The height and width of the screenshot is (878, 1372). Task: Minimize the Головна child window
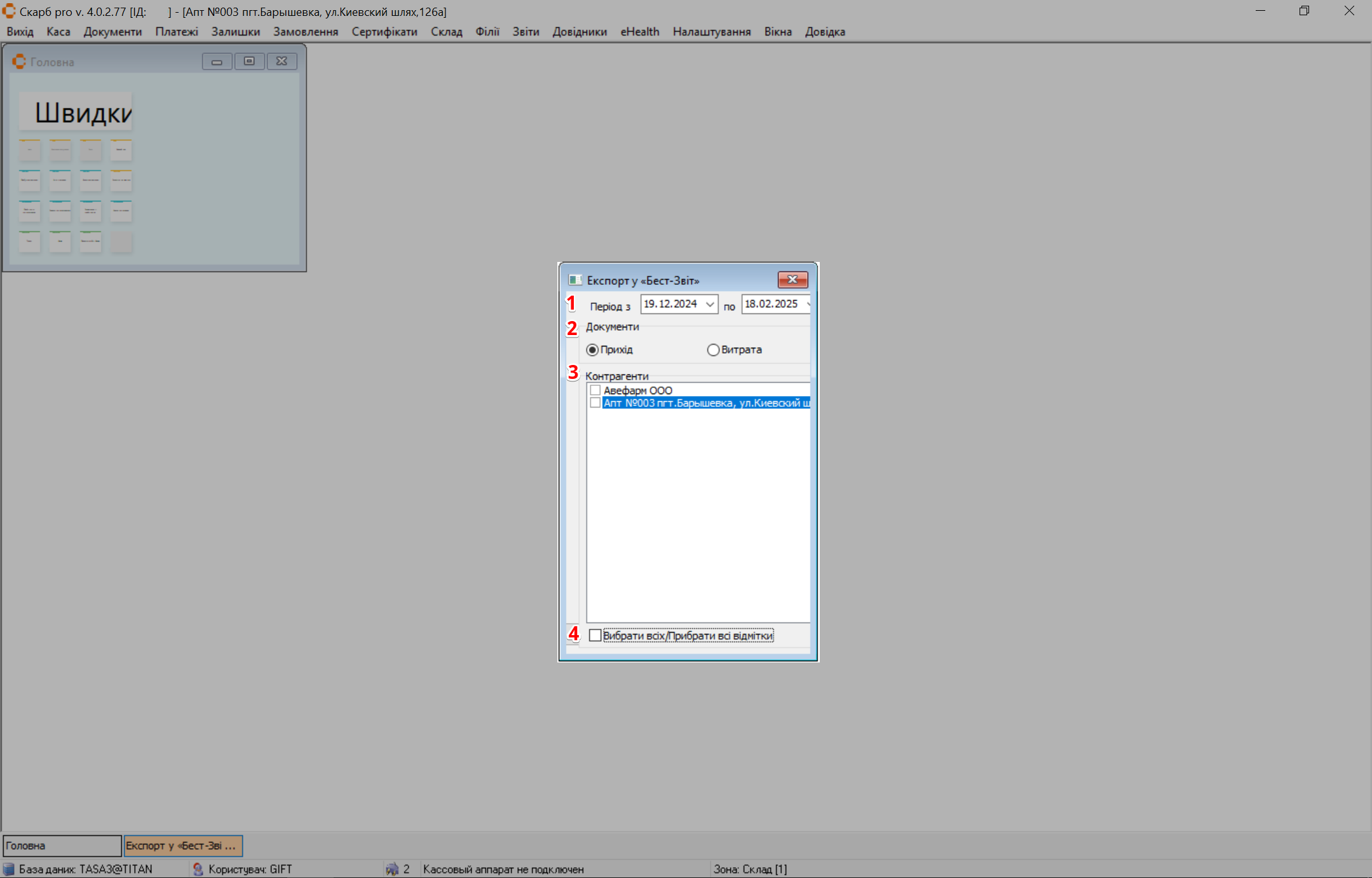click(x=217, y=62)
